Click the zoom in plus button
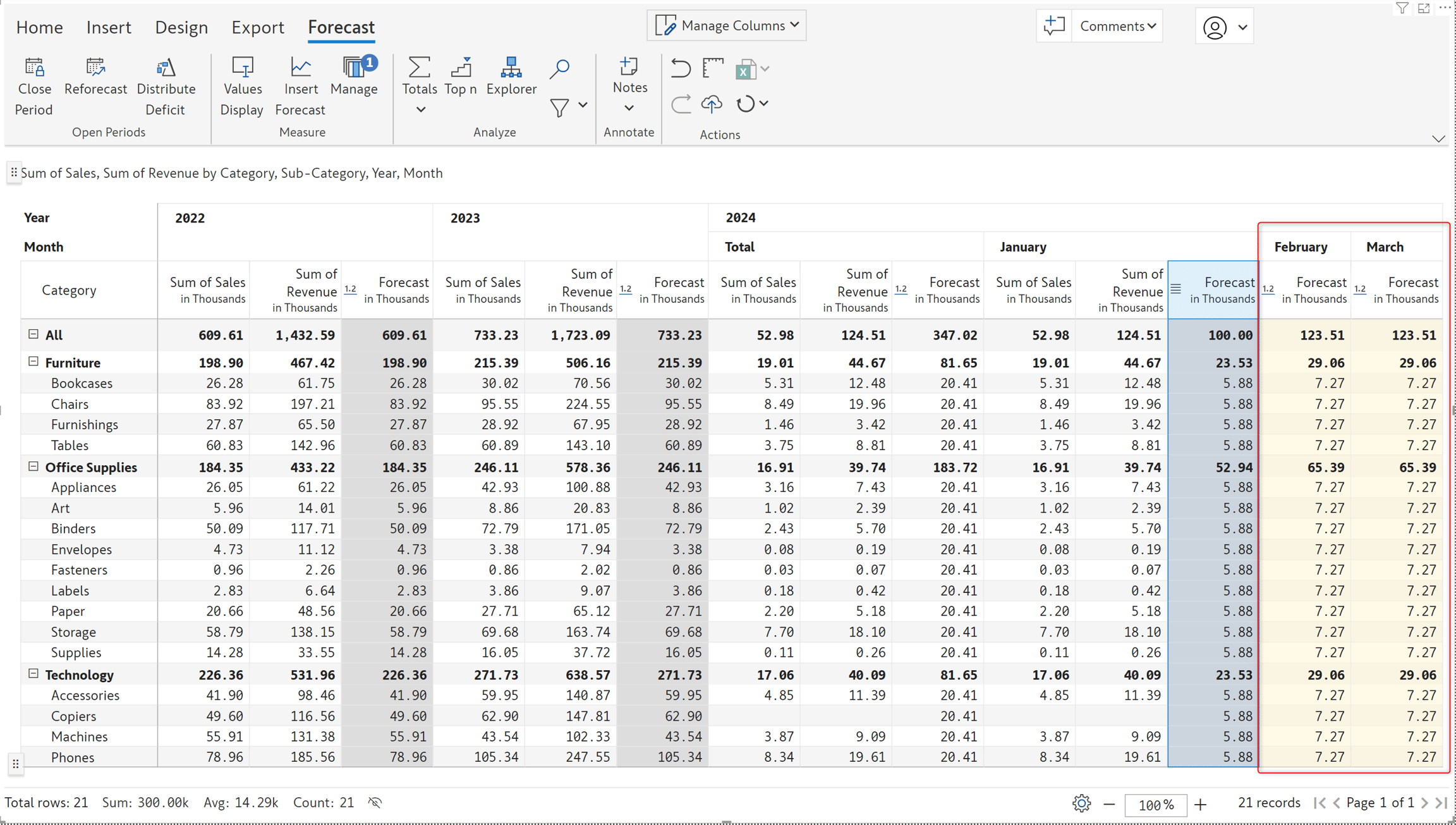 pos(1201,804)
